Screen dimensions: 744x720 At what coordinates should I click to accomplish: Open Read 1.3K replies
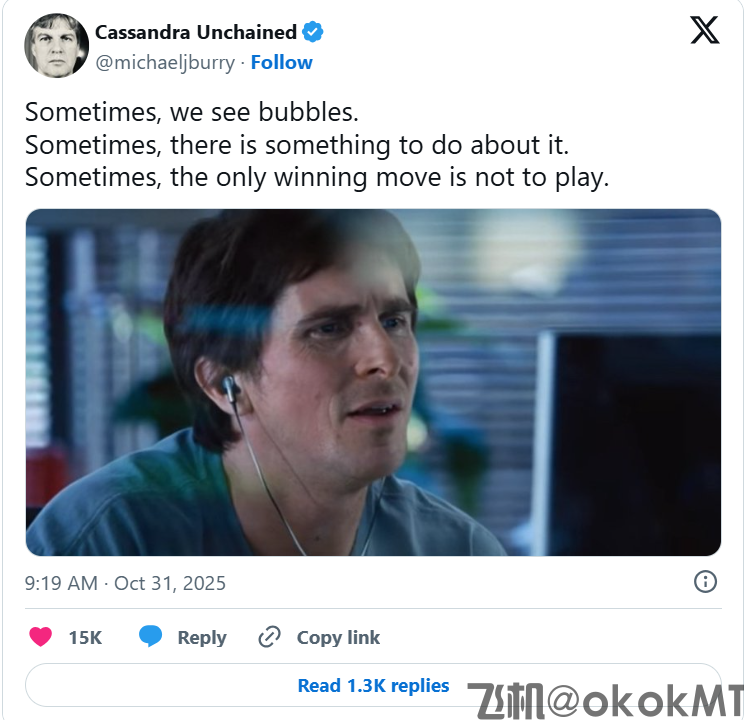click(373, 685)
